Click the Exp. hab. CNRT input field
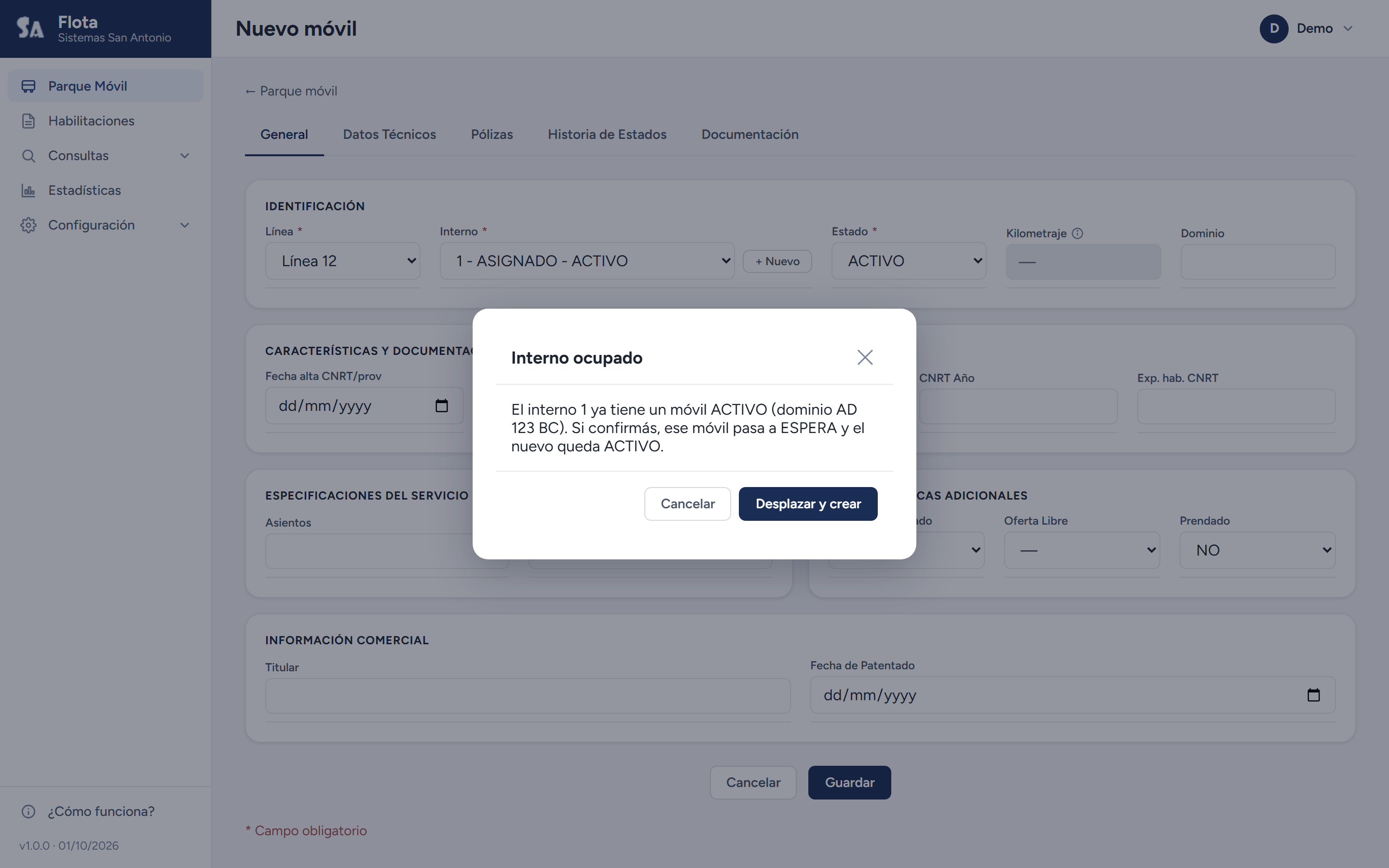1389x868 pixels. tap(1236, 407)
